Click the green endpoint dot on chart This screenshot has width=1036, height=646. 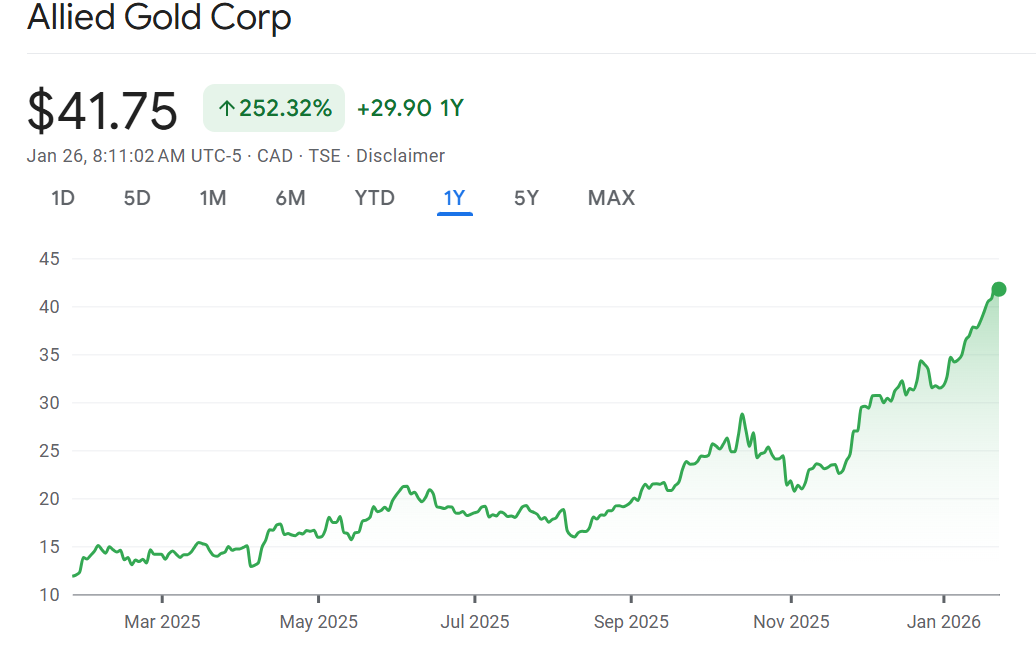(998, 290)
